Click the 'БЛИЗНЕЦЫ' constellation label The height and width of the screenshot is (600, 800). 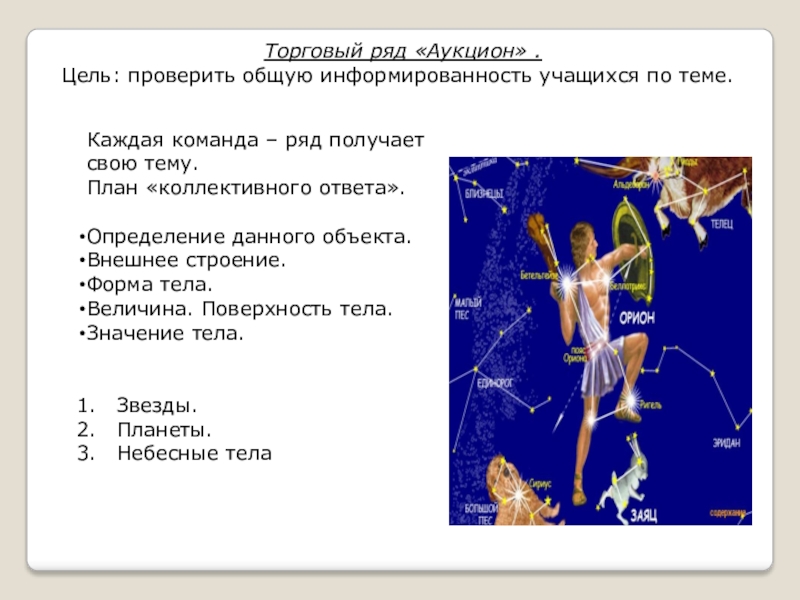[x=484, y=193]
